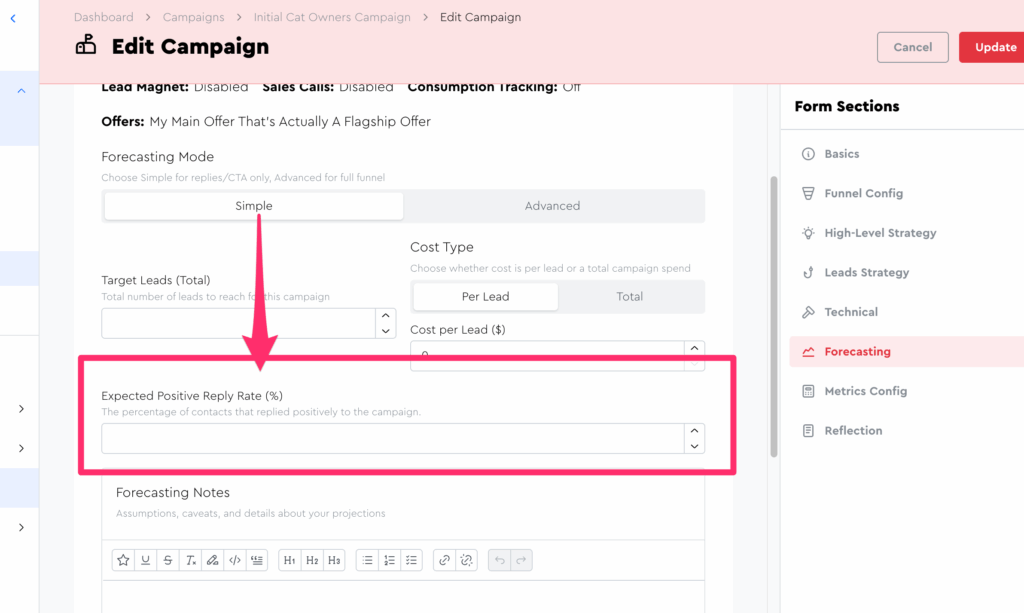Select Simple forecasting mode
The height and width of the screenshot is (613, 1024).
click(254, 206)
